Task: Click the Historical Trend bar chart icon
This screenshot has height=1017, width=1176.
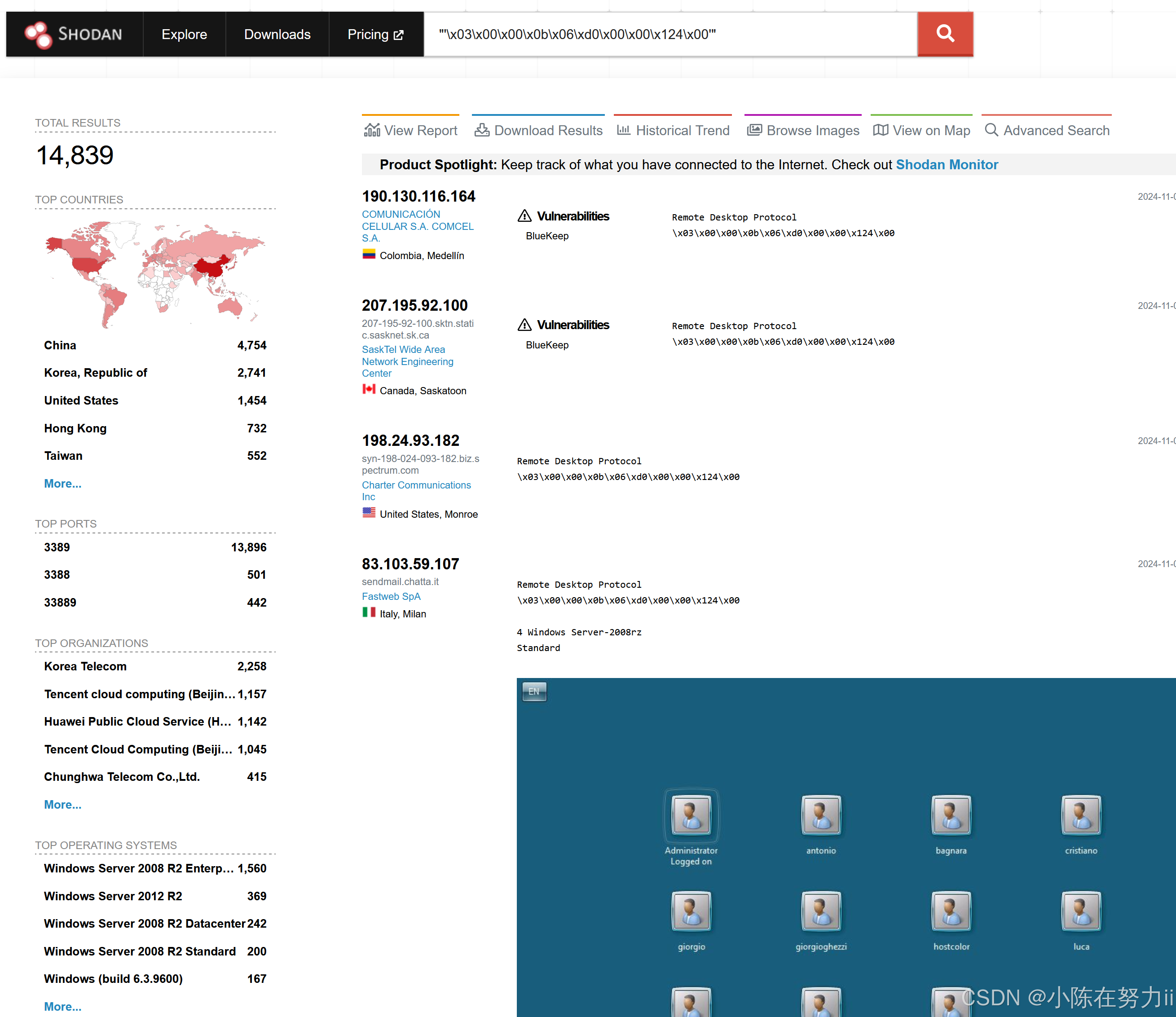Action: click(x=623, y=130)
